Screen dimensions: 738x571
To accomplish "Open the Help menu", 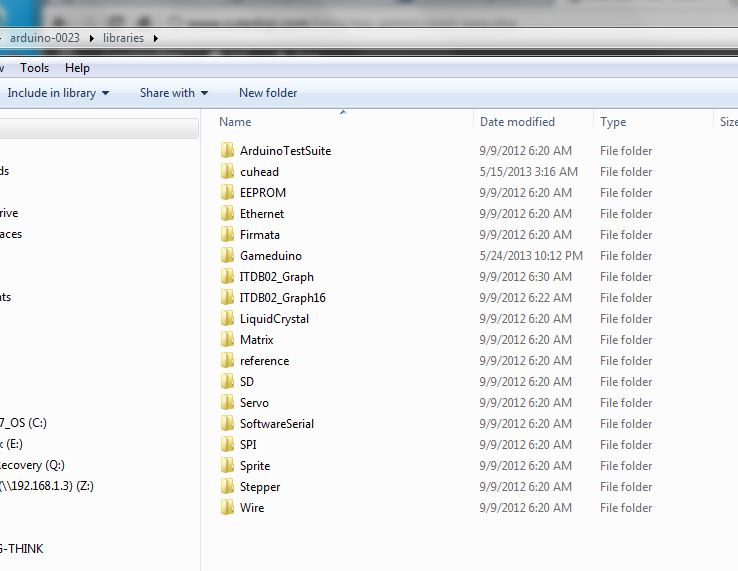I will click(x=77, y=68).
